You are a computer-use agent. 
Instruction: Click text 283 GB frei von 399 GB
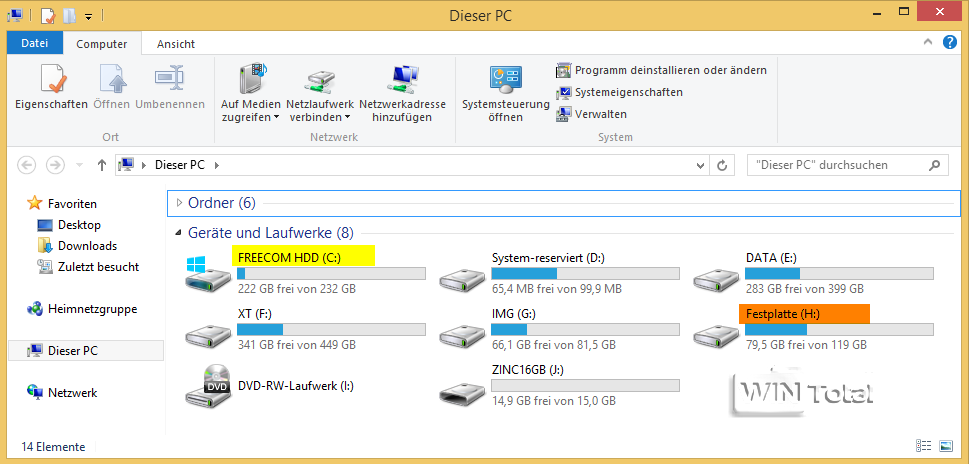805,289
